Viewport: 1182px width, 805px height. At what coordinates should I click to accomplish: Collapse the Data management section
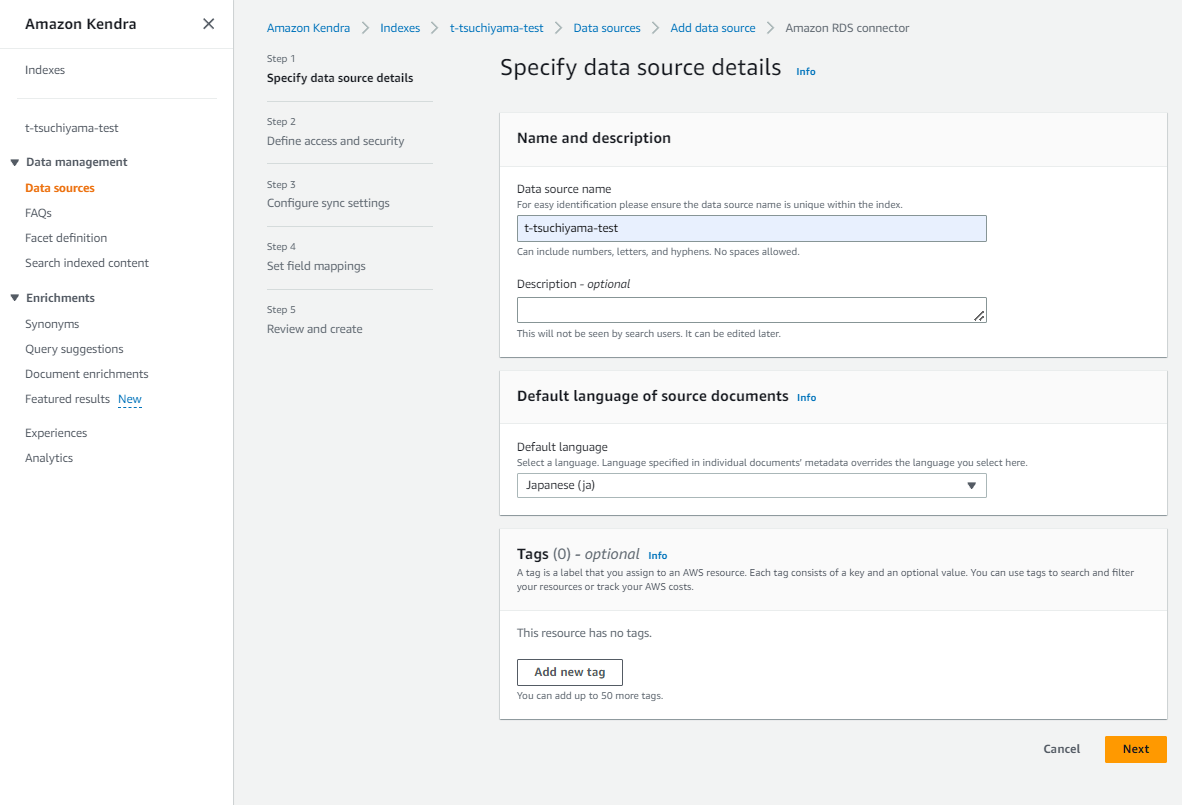coord(14,162)
